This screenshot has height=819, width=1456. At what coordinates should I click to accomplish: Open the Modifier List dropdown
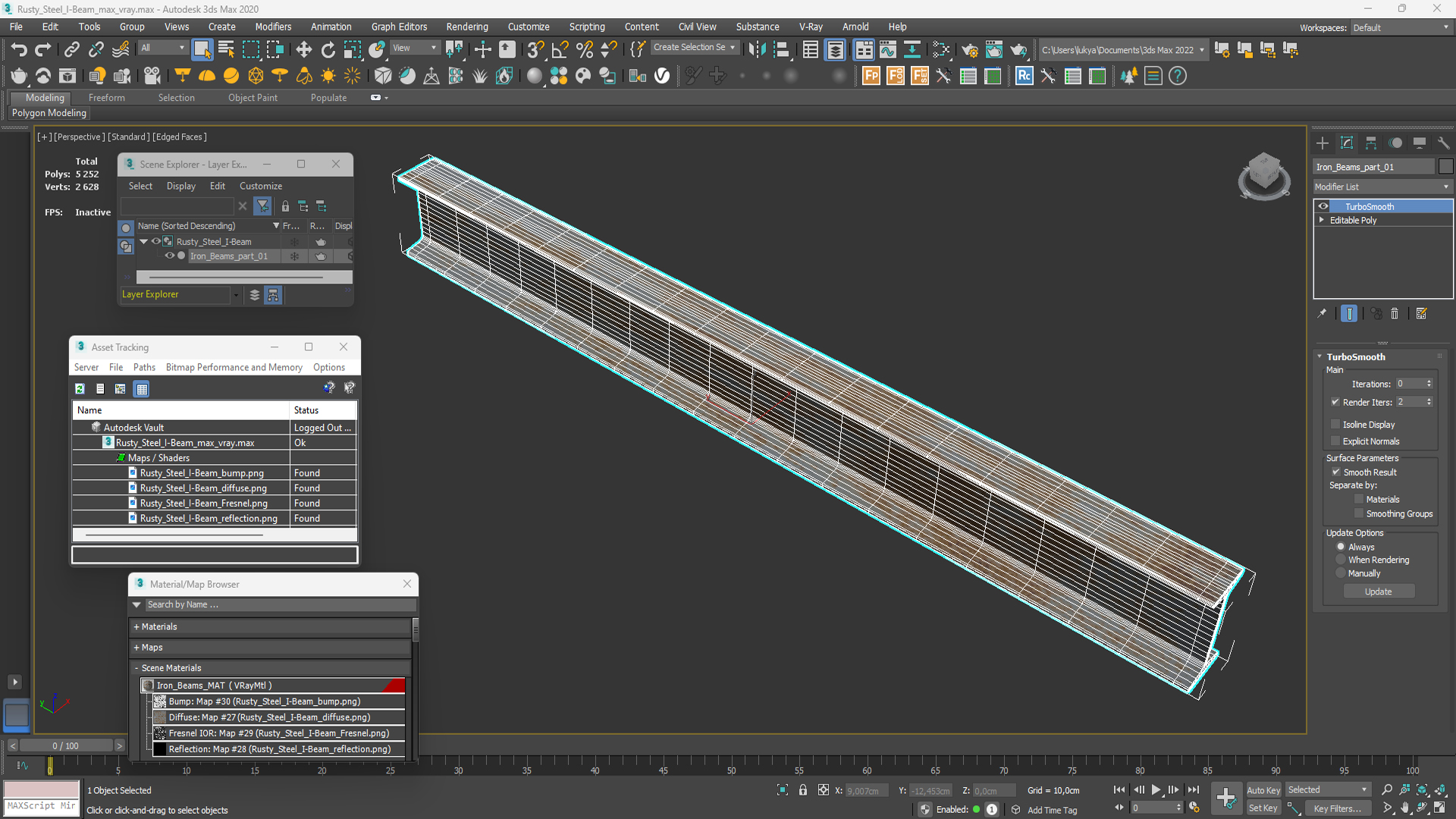point(1382,187)
